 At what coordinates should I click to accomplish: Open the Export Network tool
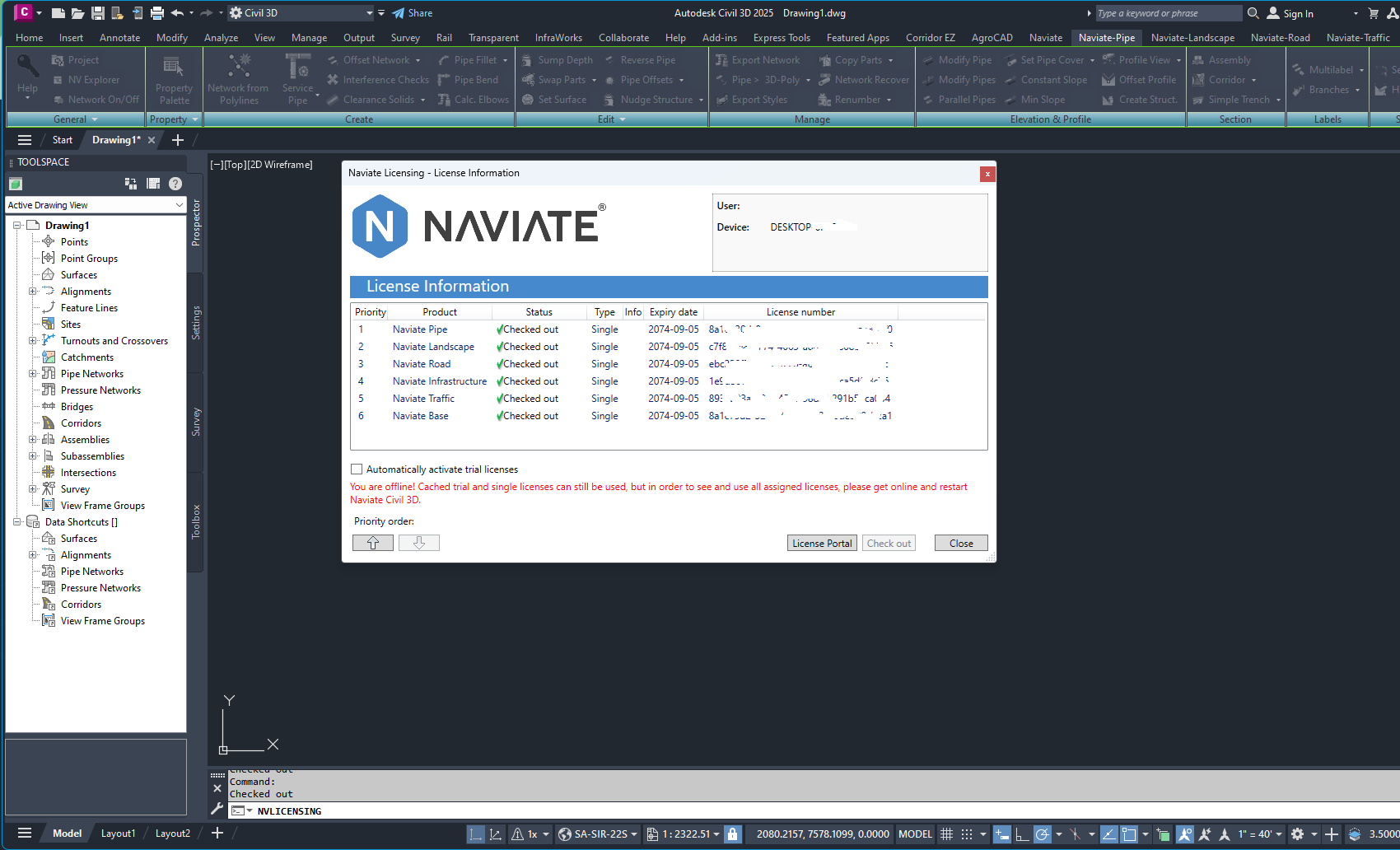(758, 60)
